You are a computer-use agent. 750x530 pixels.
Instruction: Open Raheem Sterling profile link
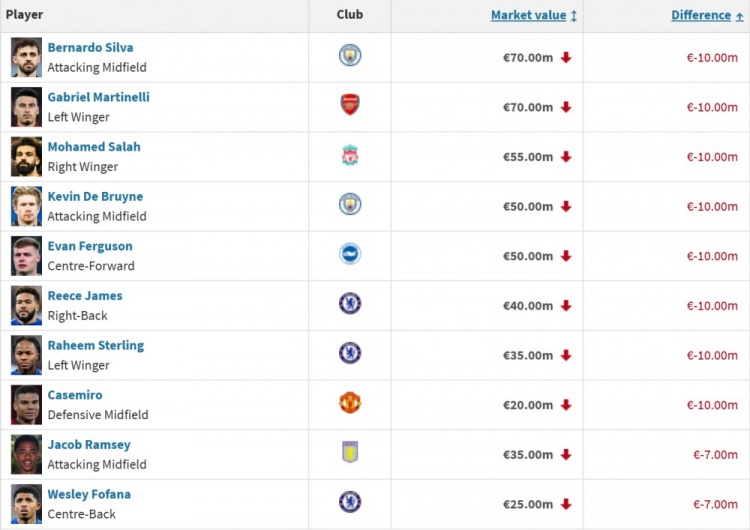click(96, 345)
